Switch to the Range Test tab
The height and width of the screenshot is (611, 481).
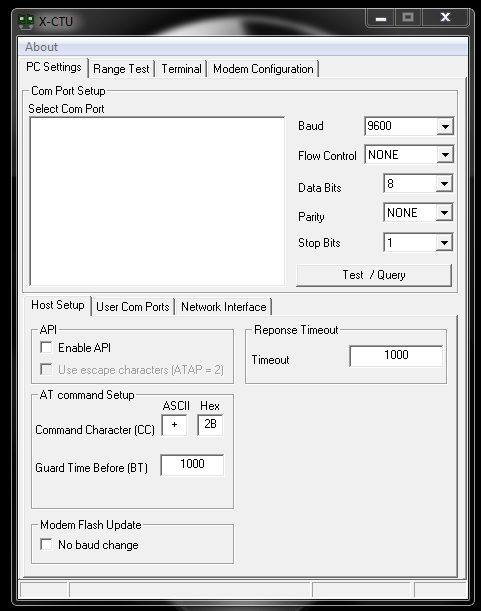tap(121, 69)
